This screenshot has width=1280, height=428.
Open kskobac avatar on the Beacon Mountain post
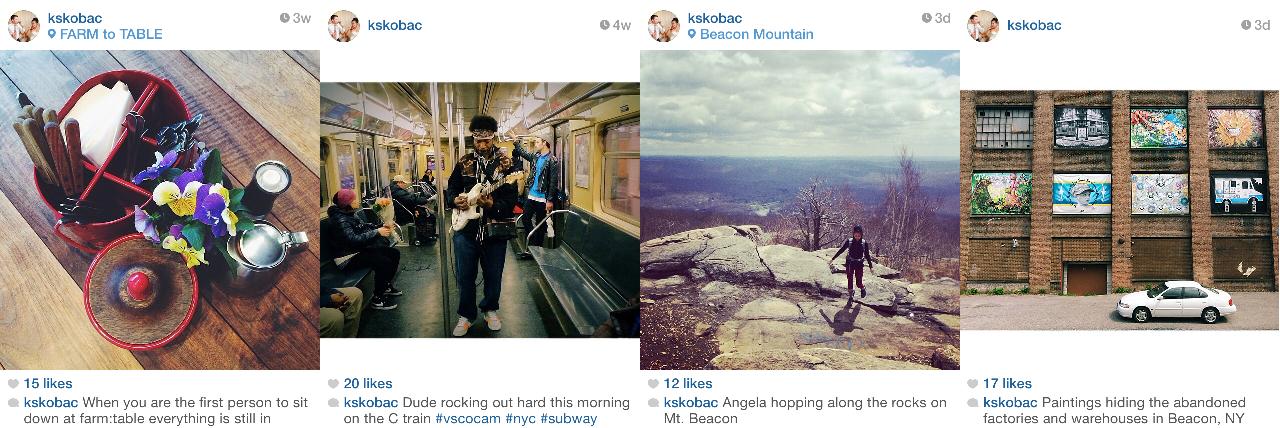[663, 26]
